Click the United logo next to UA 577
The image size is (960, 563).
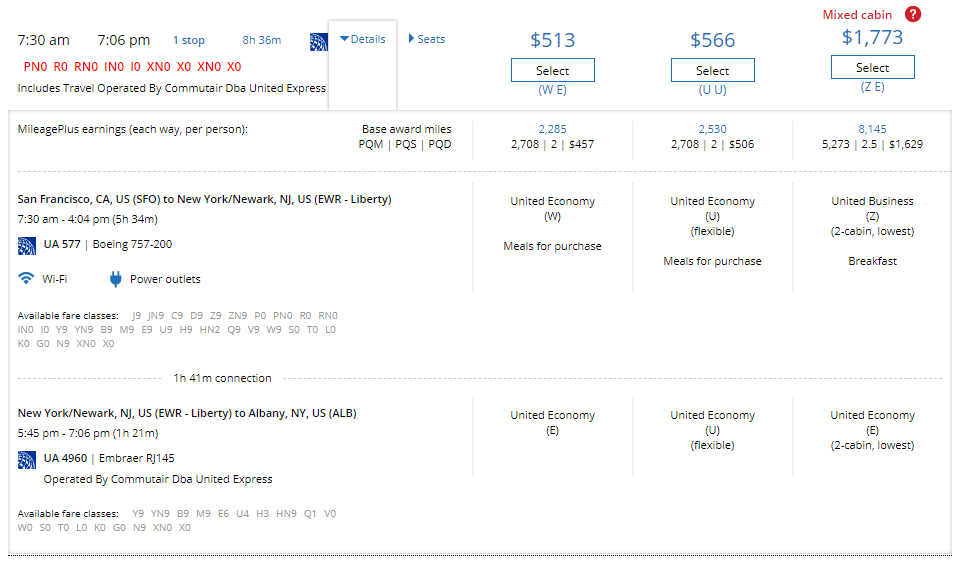[27, 245]
